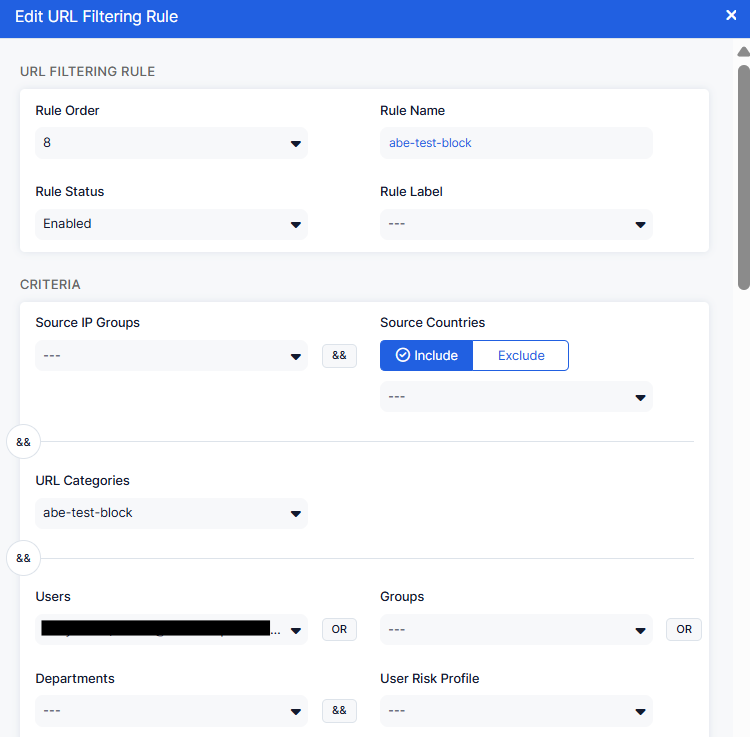Select Exclude for Source Countries

coord(521,355)
